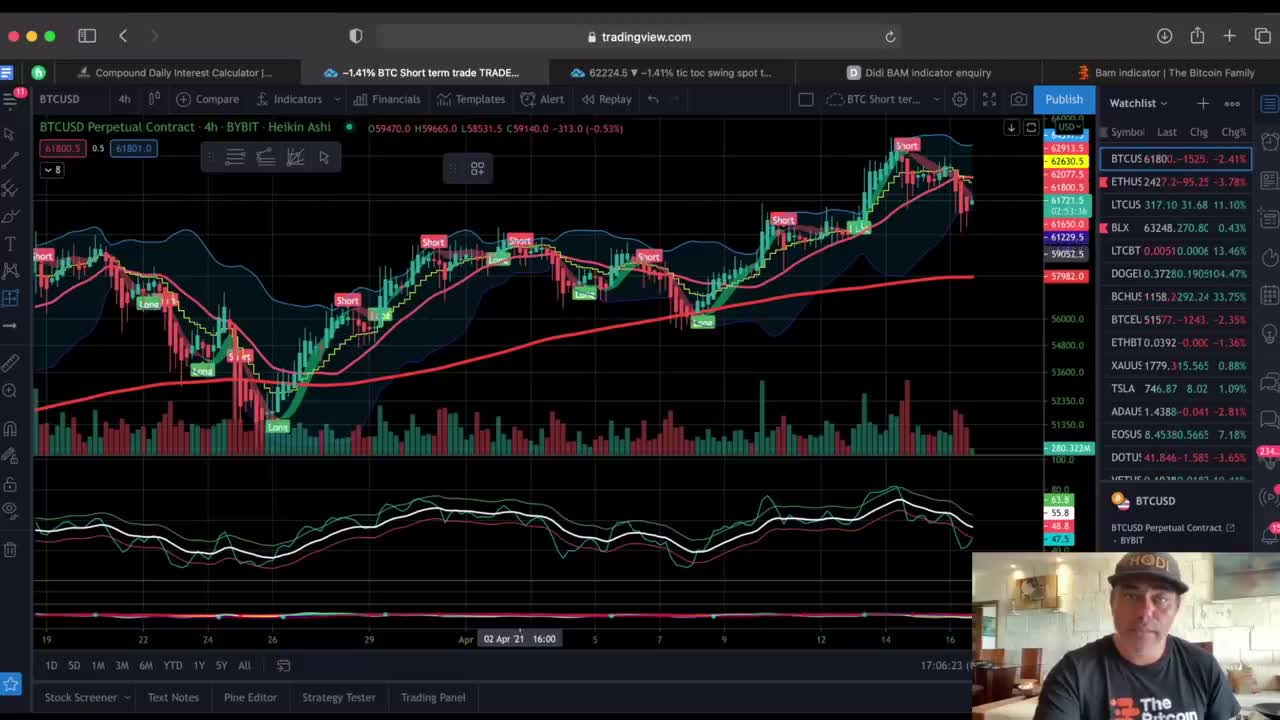Open Text Notes tab
This screenshot has height=720, width=1280.
click(x=173, y=697)
